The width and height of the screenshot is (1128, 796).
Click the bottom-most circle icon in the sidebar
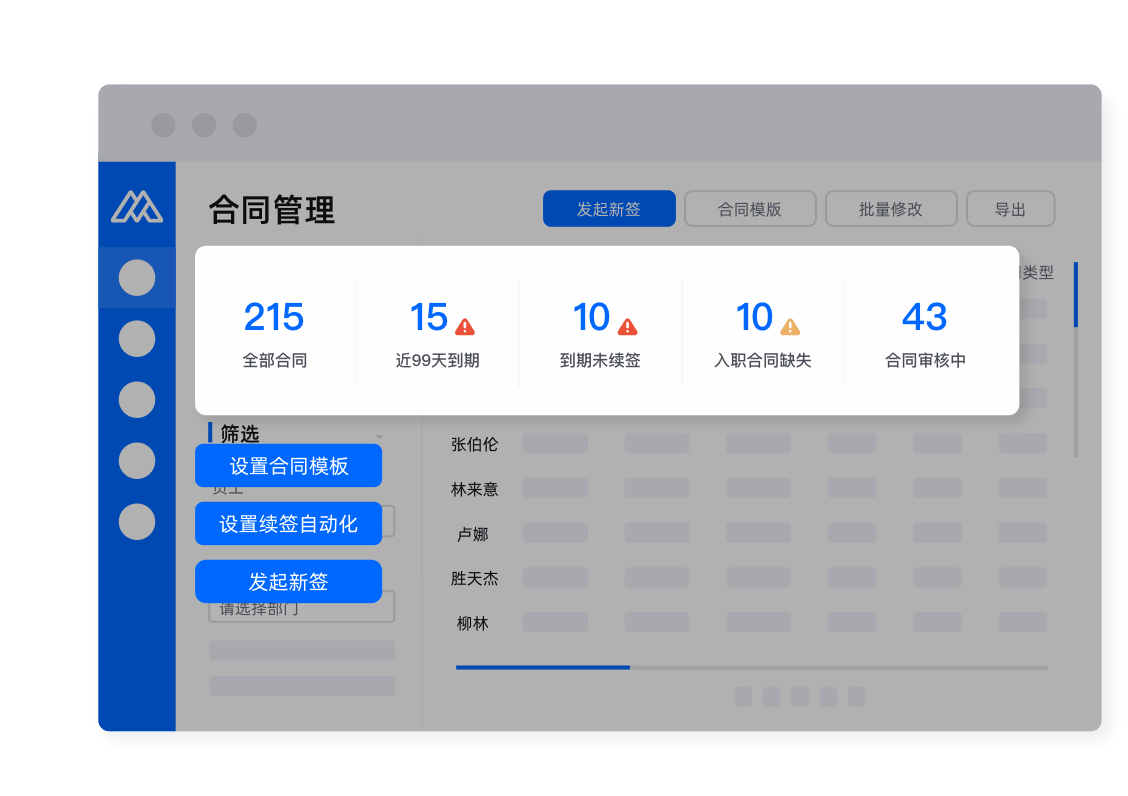point(137,521)
